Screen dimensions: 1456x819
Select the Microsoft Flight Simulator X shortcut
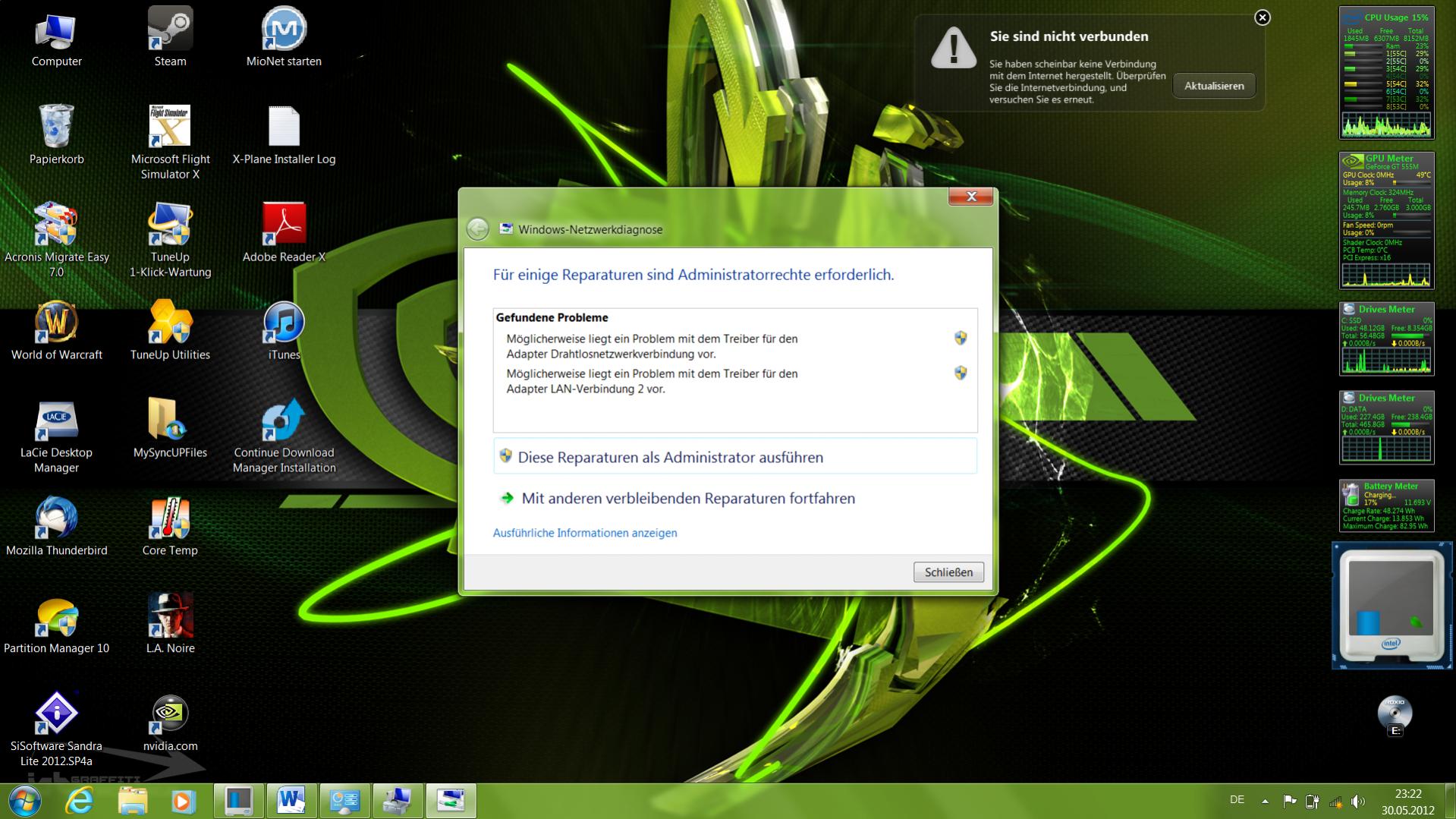point(170,143)
